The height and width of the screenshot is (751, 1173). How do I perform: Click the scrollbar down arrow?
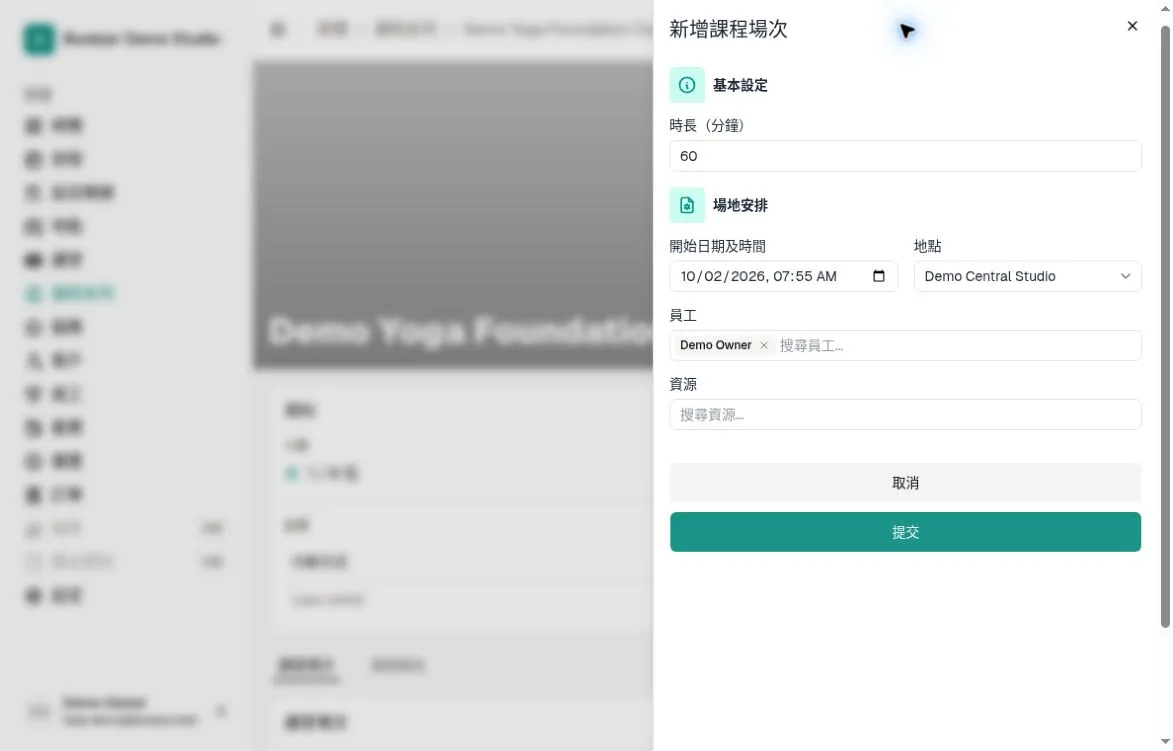(1165, 741)
